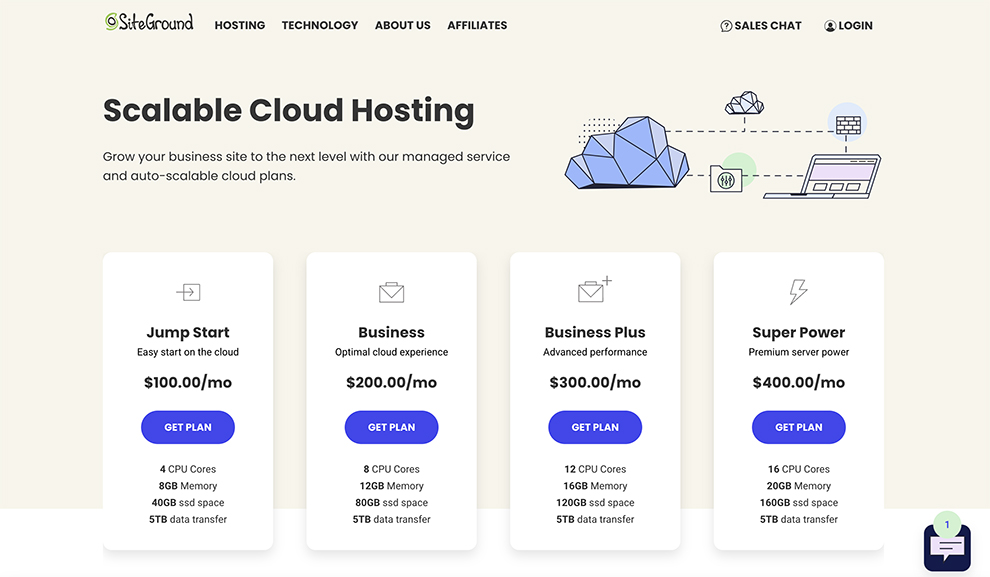
Task: Click the $300.00/mo price
Action: pyautogui.click(x=595, y=383)
